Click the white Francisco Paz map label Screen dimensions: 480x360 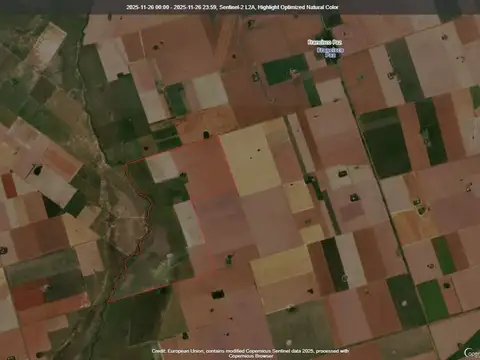click(324, 42)
